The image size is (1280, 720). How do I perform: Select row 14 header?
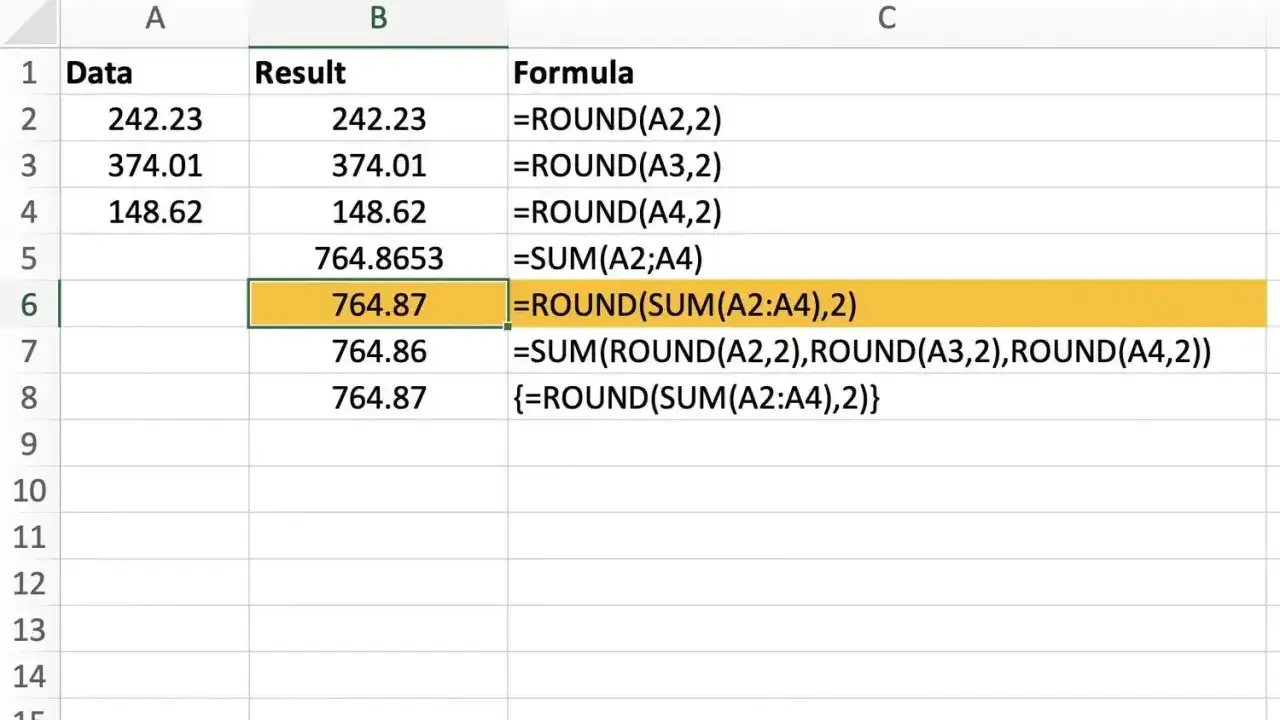click(29, 677)
